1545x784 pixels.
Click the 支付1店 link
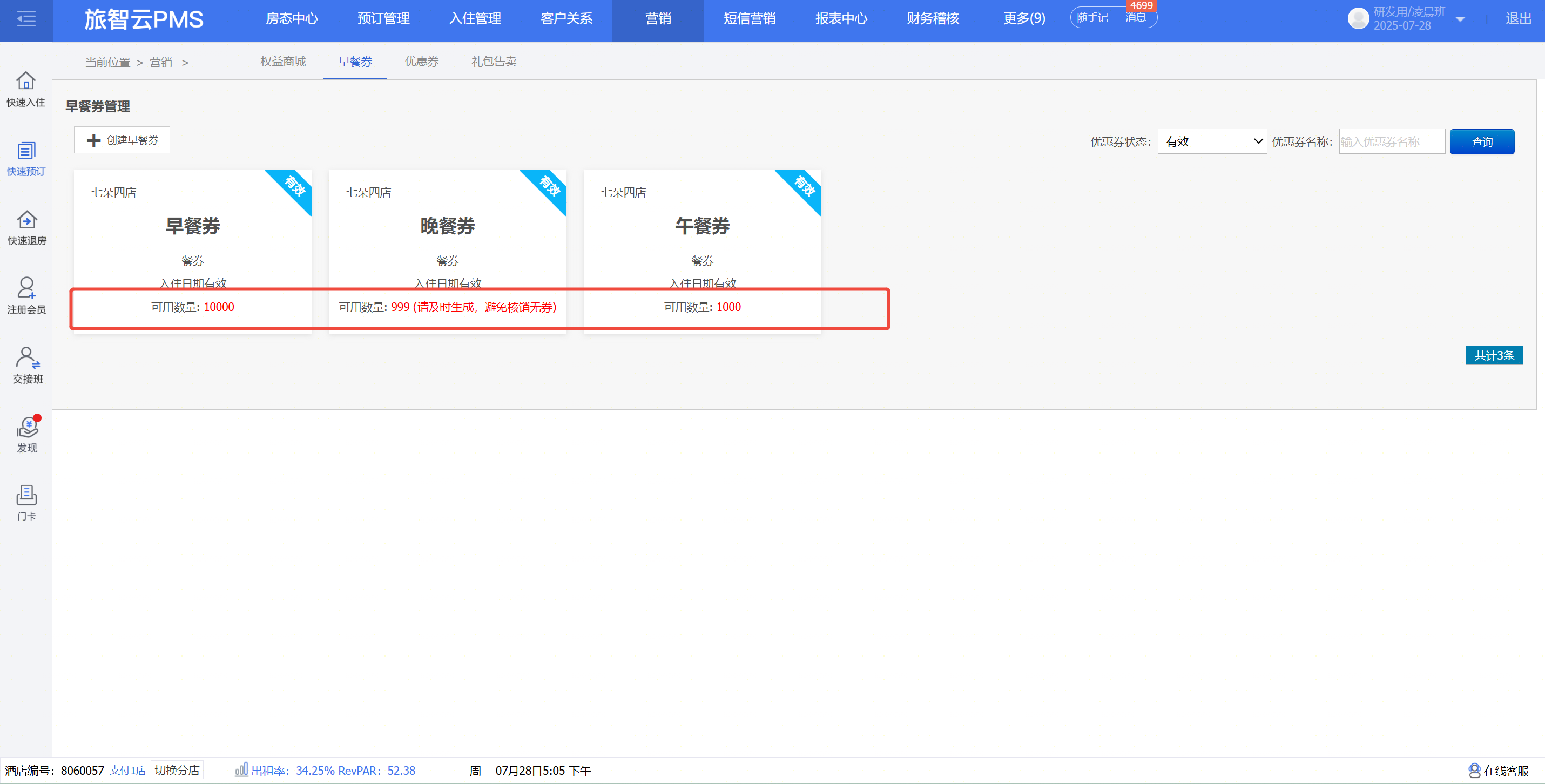click(x=127, y=770)
